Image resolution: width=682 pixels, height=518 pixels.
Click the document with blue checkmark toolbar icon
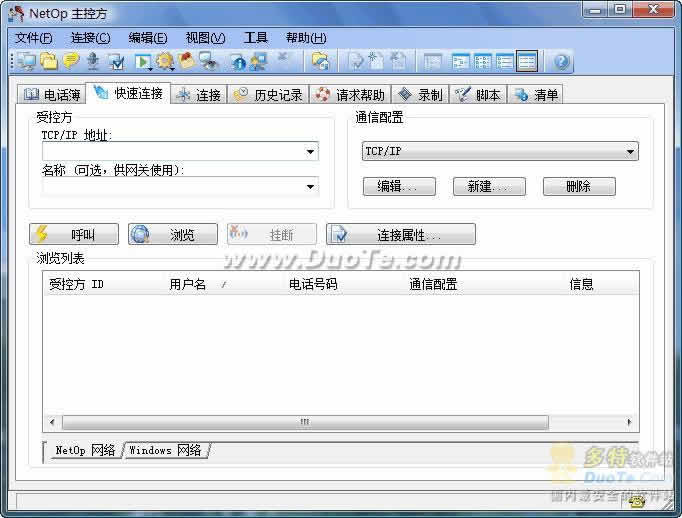pyautogui.click(x=117, y=62)
